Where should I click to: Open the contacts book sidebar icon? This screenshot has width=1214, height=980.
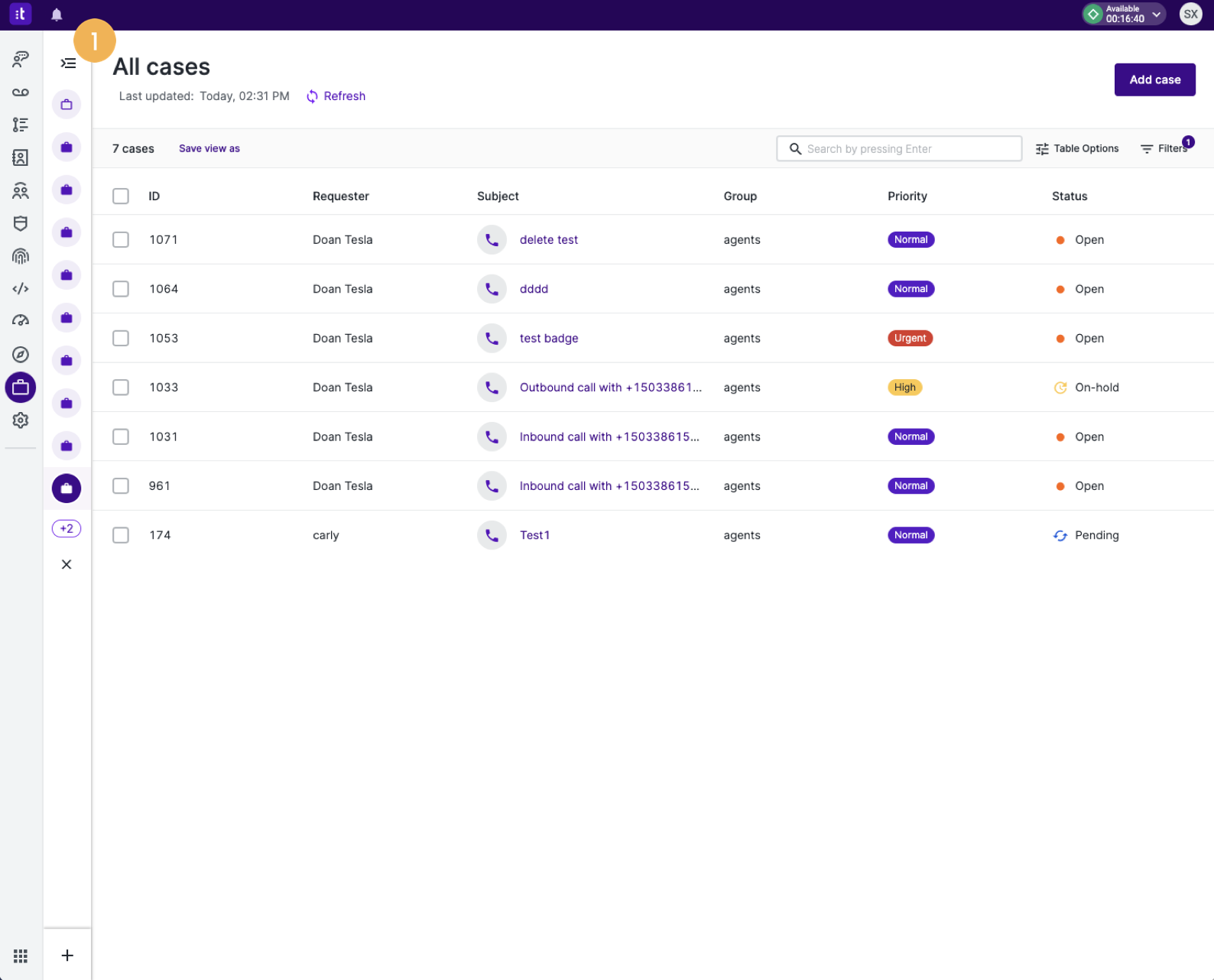(x=21, y=157)
